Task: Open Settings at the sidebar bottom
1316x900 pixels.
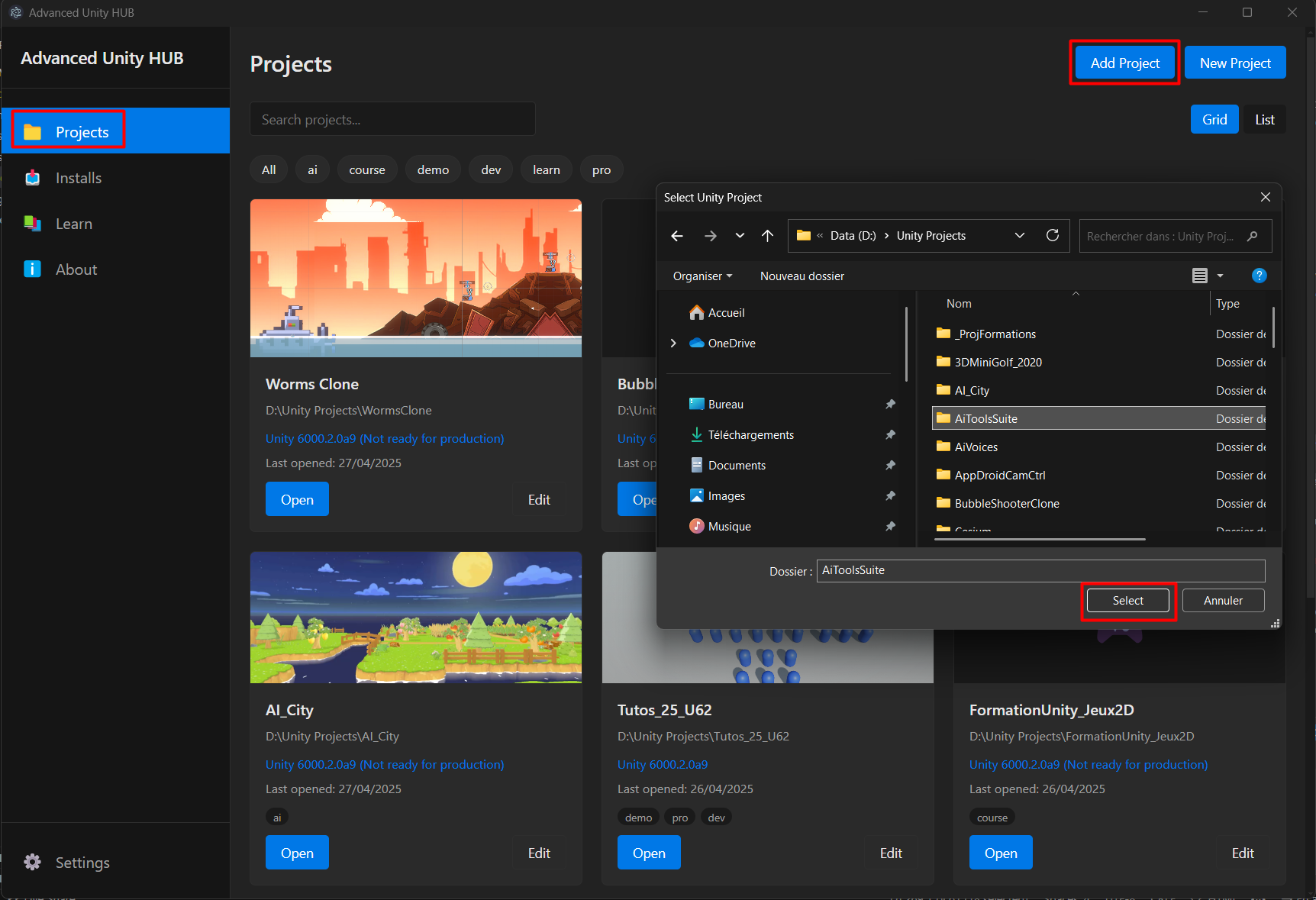Action: point(115,862)
